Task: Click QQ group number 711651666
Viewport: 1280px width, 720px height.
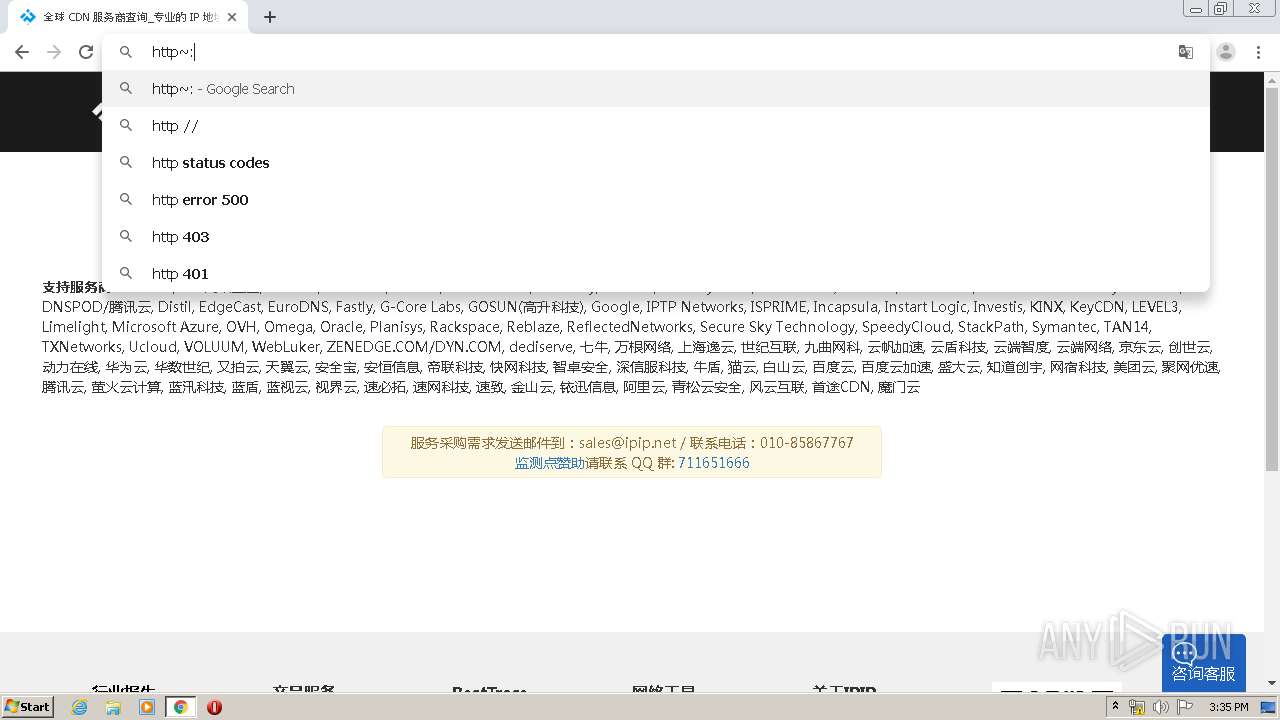Action: pyautogui.click(x=714, y=463)
